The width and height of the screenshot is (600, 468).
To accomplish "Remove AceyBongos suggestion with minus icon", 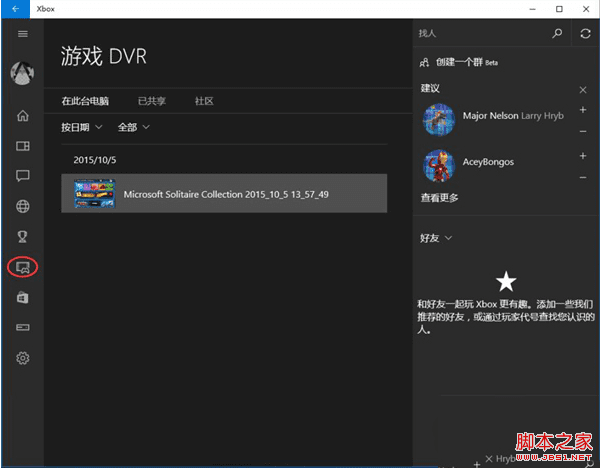I will pos(583,177).
